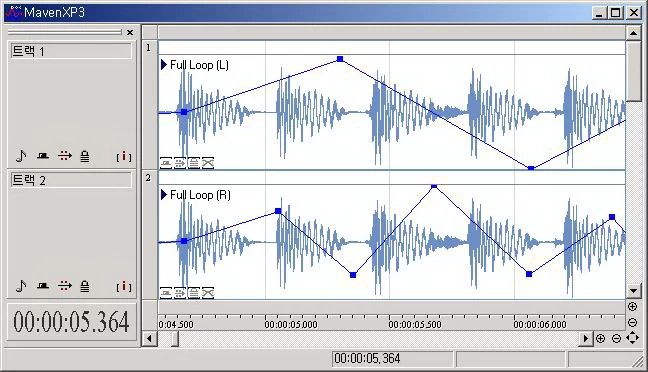Click the Full Loop (L) clip label
Image resolution: width=648 pixels, height=372 pixels.
[199, 65]
